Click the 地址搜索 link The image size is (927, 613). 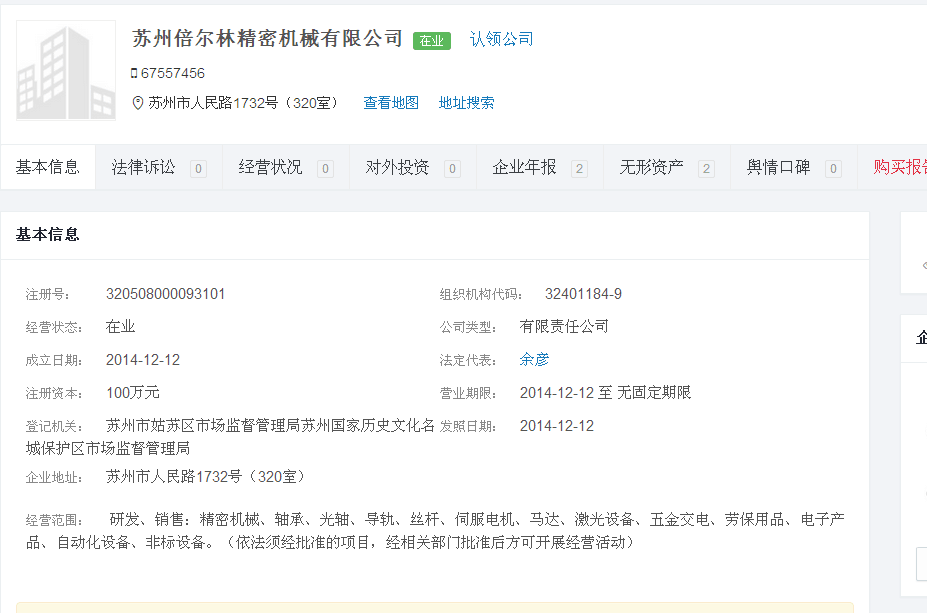(x=466, y=103)
